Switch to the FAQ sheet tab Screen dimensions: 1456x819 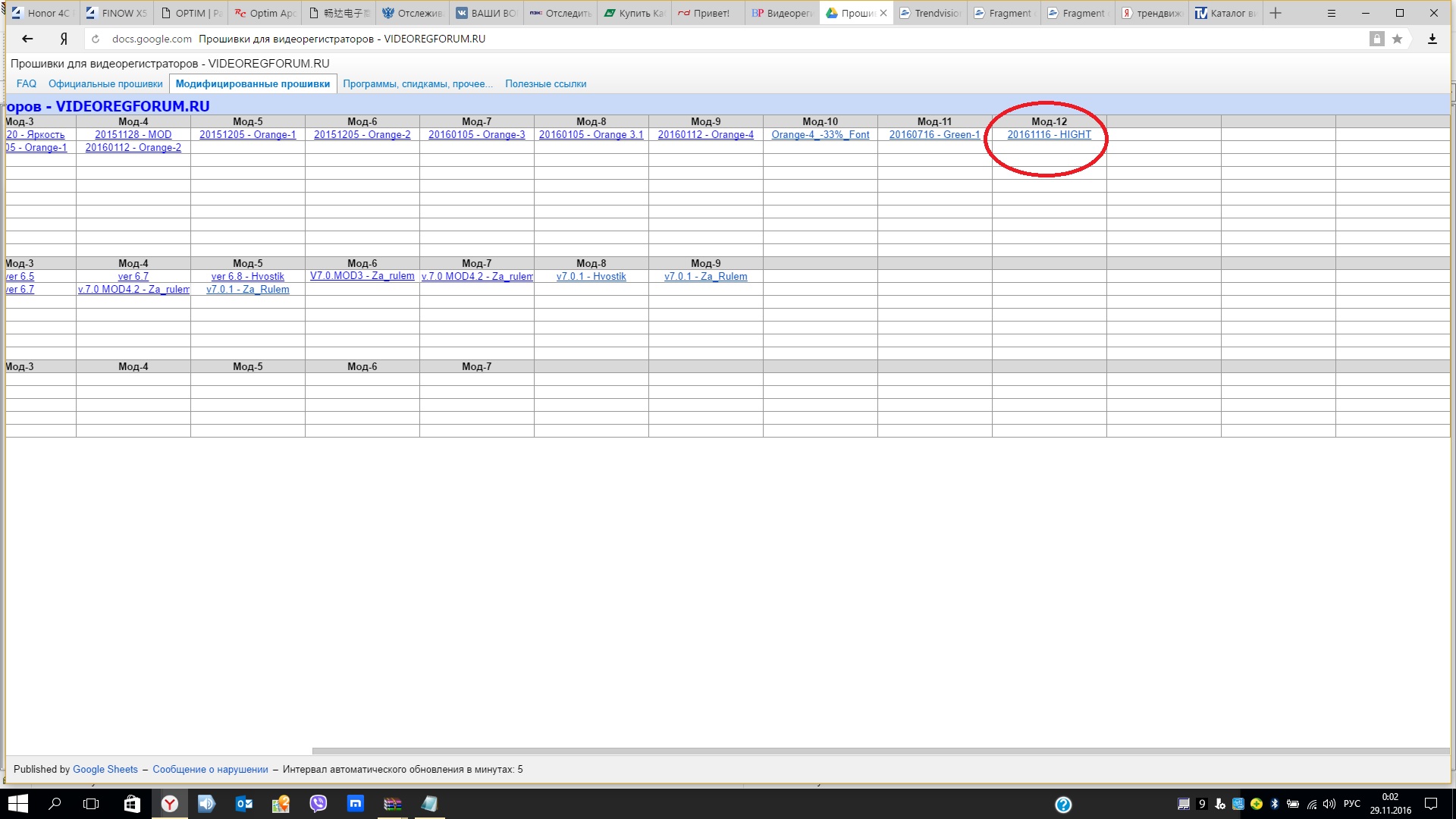tap(27, 84)
